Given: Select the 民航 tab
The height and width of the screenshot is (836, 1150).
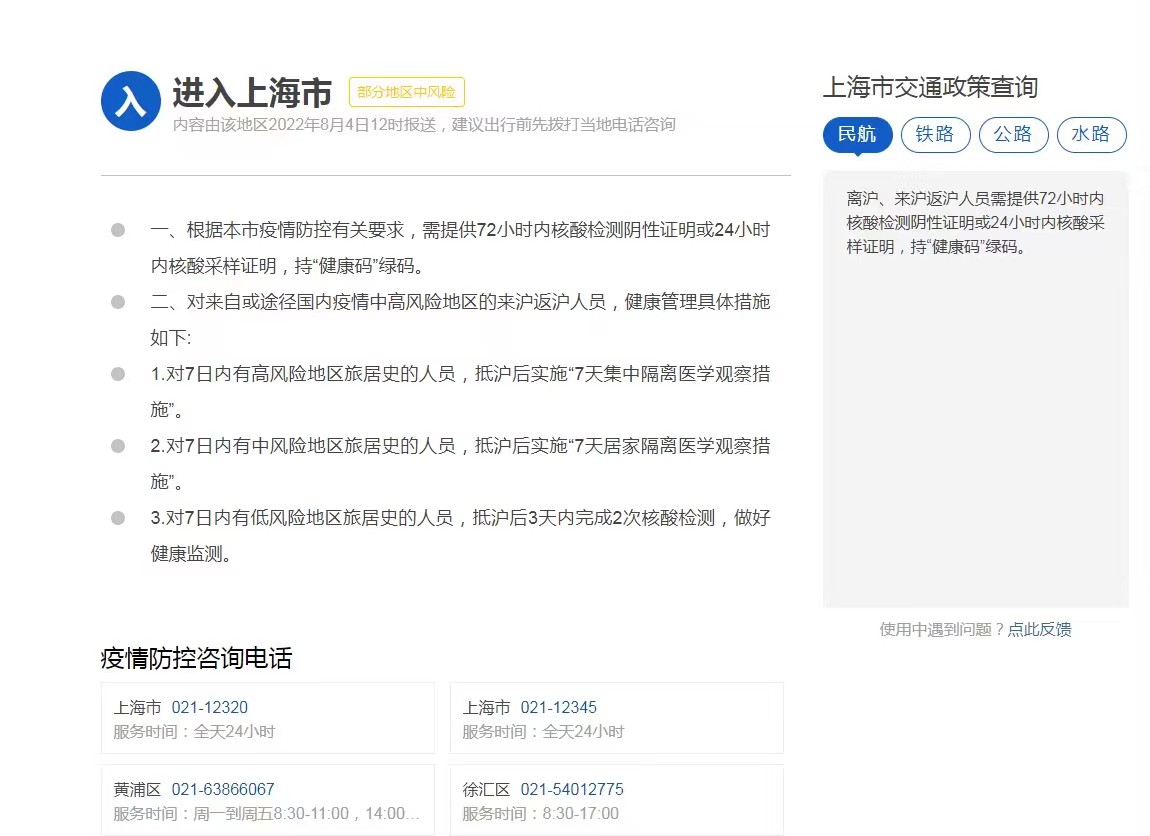Looking at the screenshot, I should [857, 134].
